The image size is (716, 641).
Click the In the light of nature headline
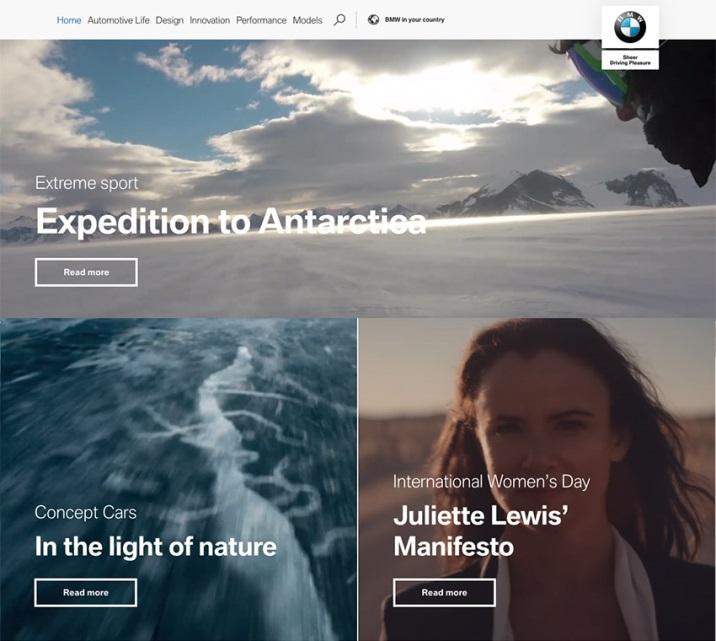(156, 546)
